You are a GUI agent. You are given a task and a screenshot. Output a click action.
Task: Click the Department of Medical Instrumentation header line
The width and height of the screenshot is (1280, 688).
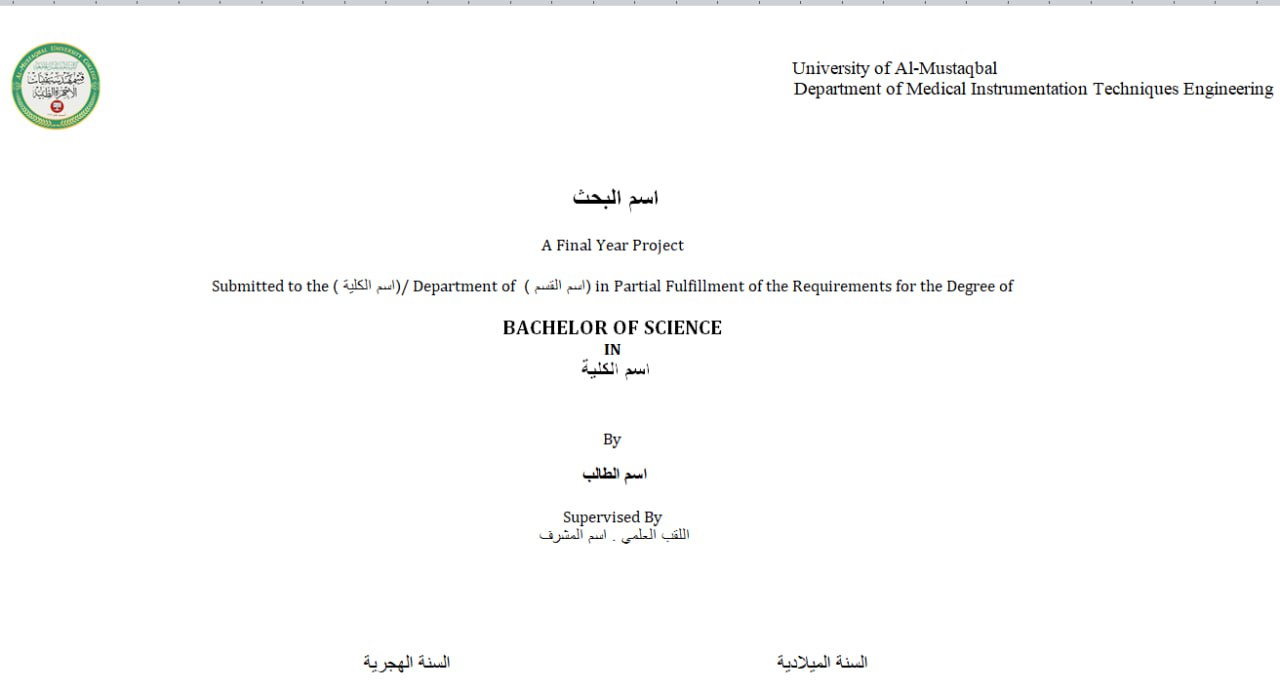1033,89
